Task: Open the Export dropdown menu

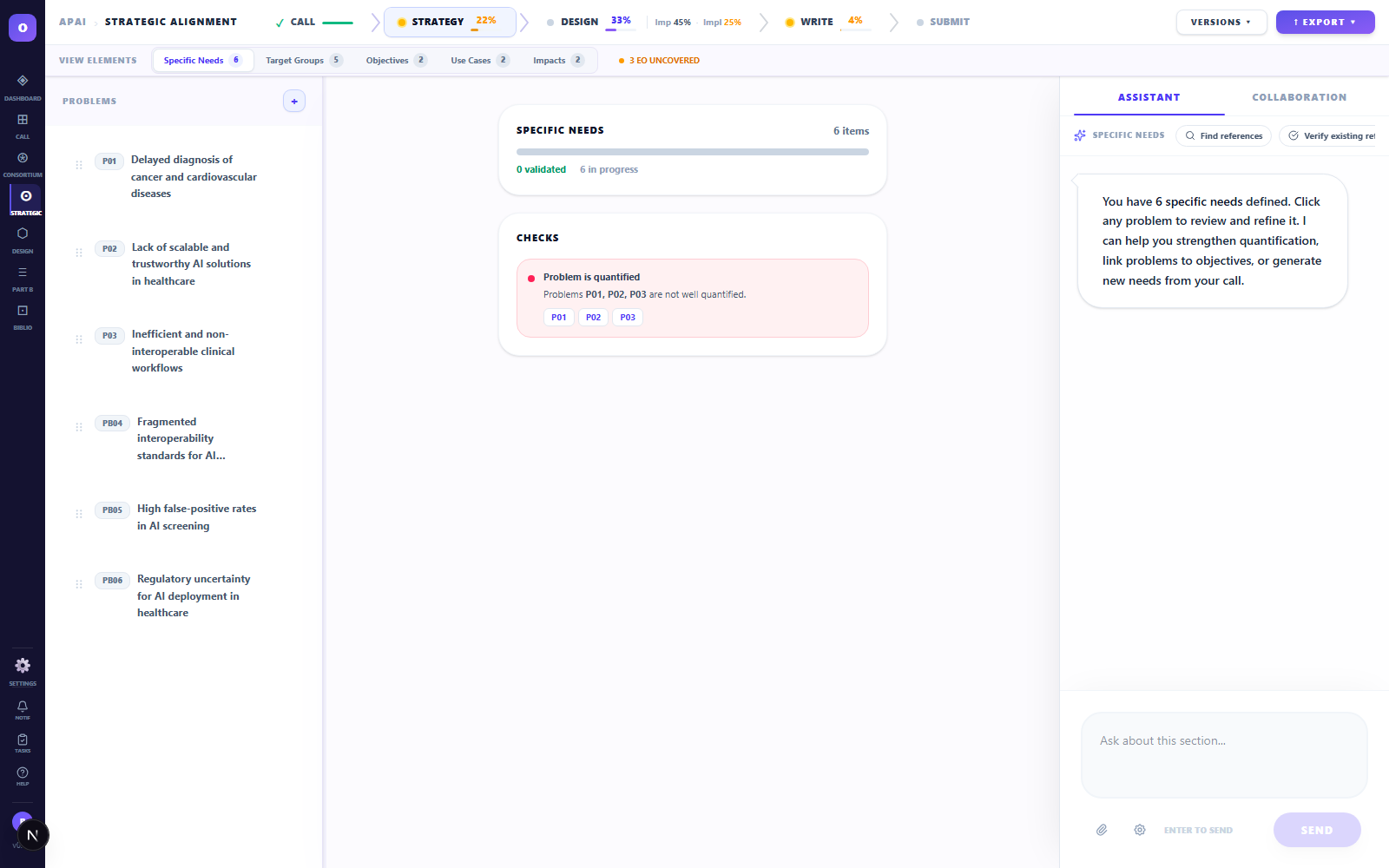Action: [1325, 23]
